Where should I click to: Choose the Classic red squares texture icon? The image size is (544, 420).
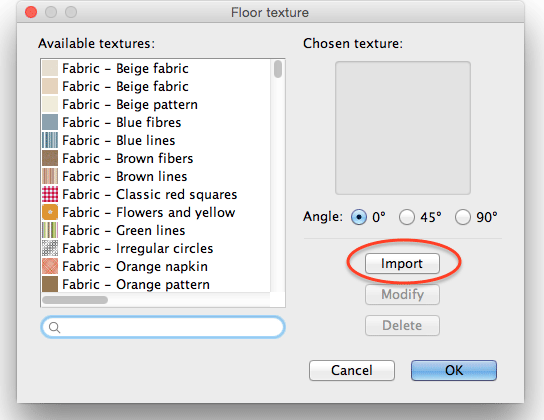pyautogui.click(x=50, y=194)
